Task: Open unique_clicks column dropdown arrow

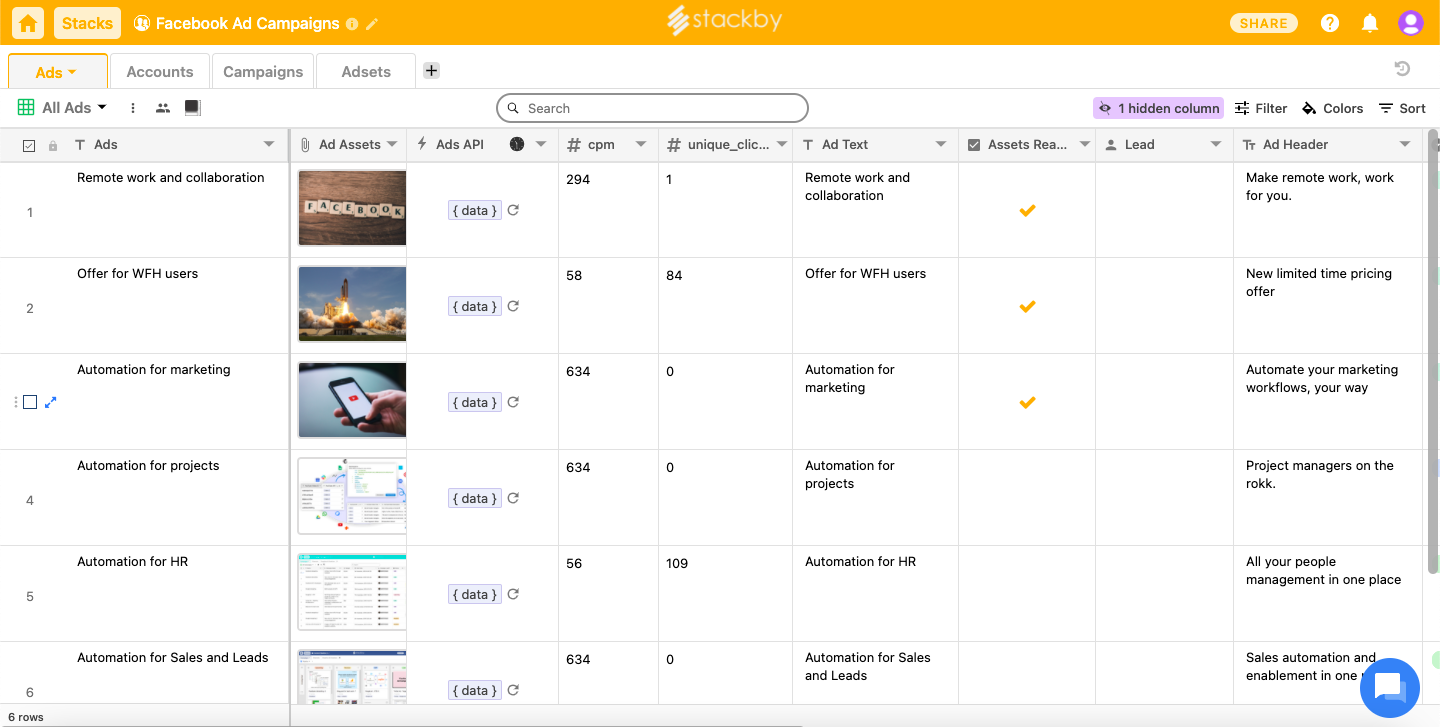Action: [782, 144]
